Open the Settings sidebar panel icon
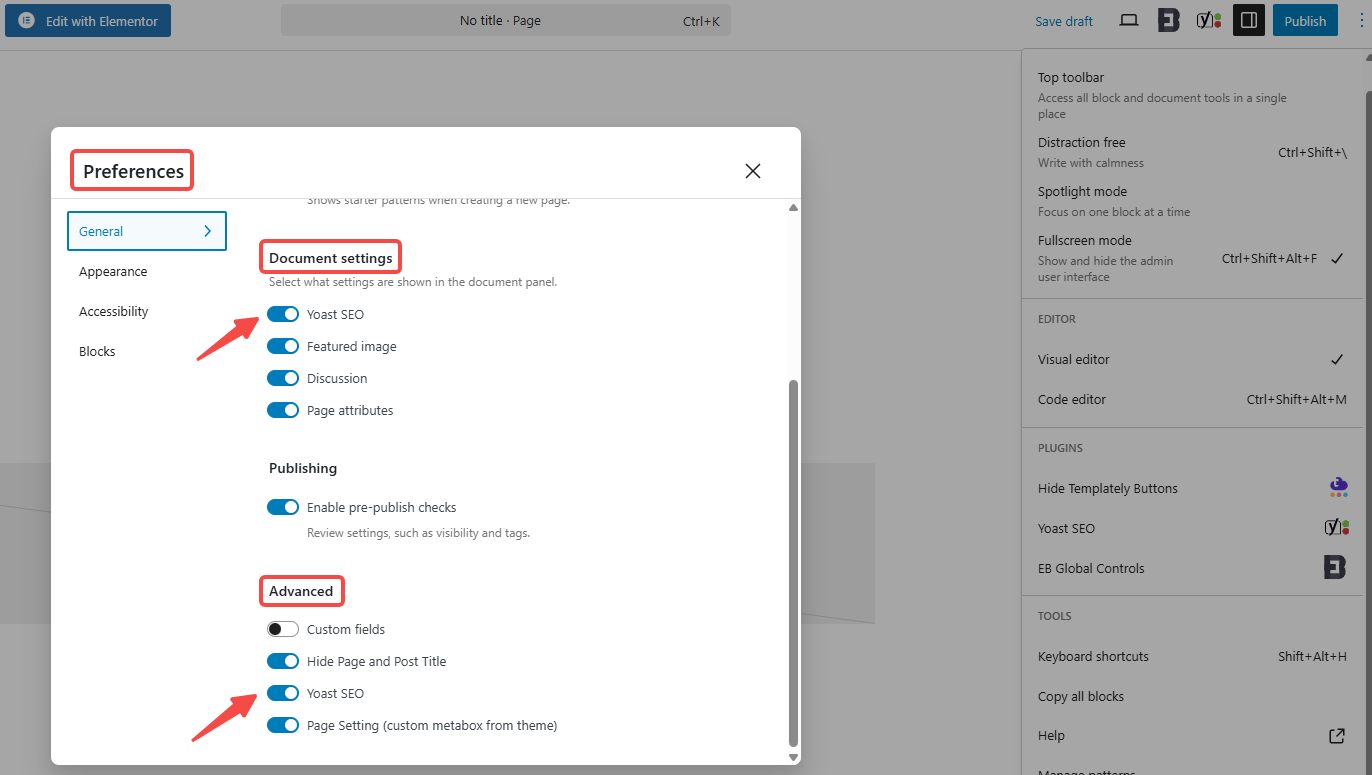 tap(1248, 20)
